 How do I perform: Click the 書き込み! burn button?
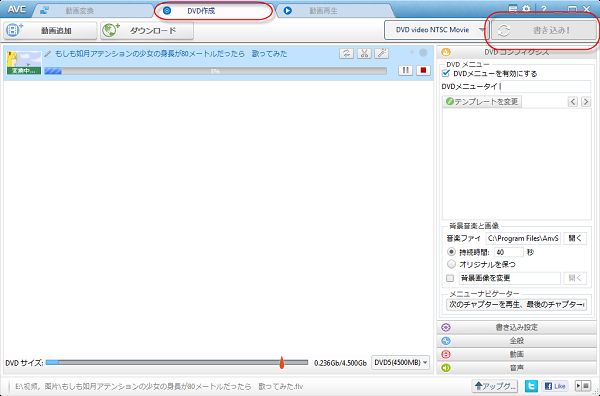[x=544, y=31]
